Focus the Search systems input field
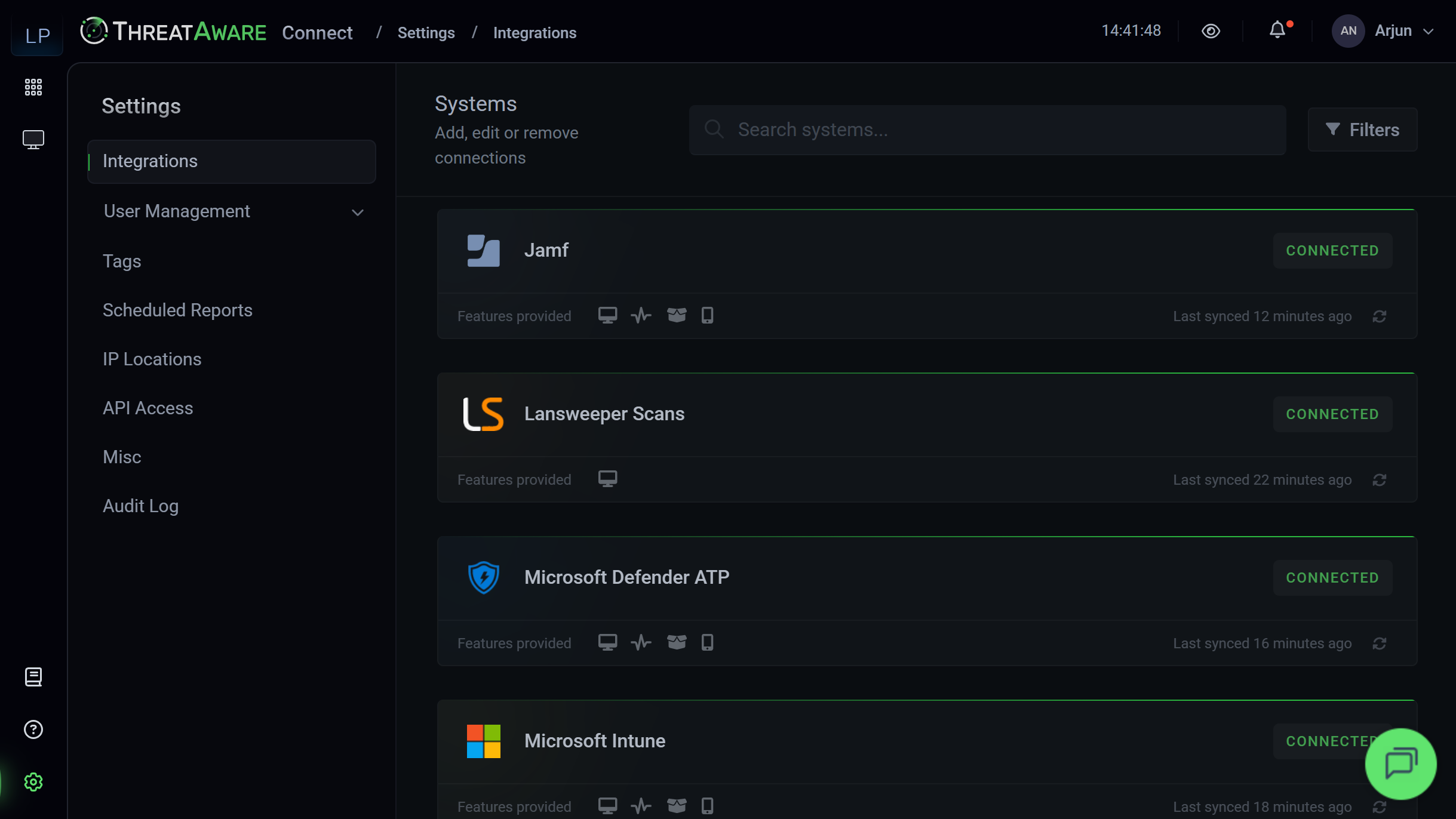Viewport: 1456px width, 819px height. point(987,130)
